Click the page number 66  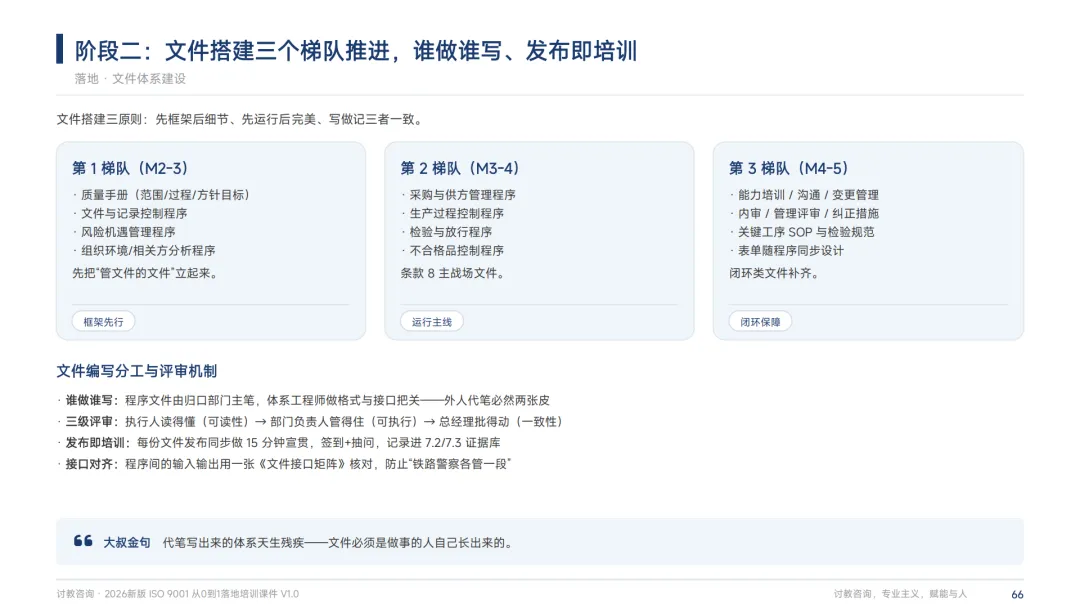[1017, 594]
